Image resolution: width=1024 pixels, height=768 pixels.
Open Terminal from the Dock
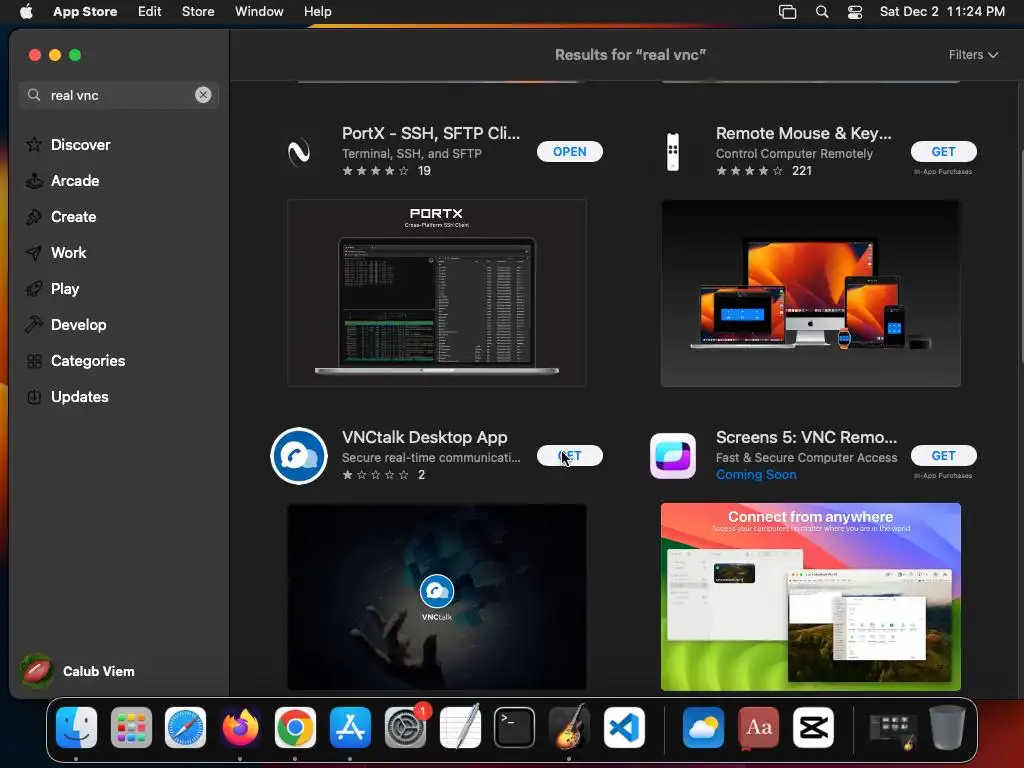click(515, 727)
